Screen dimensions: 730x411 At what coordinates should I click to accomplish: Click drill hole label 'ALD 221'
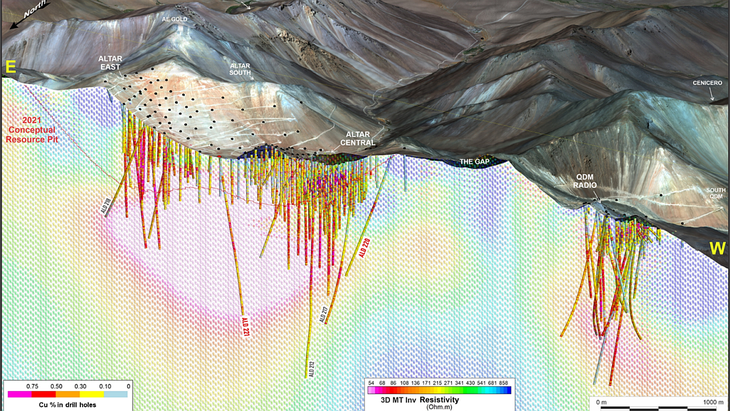coord(245,327)
